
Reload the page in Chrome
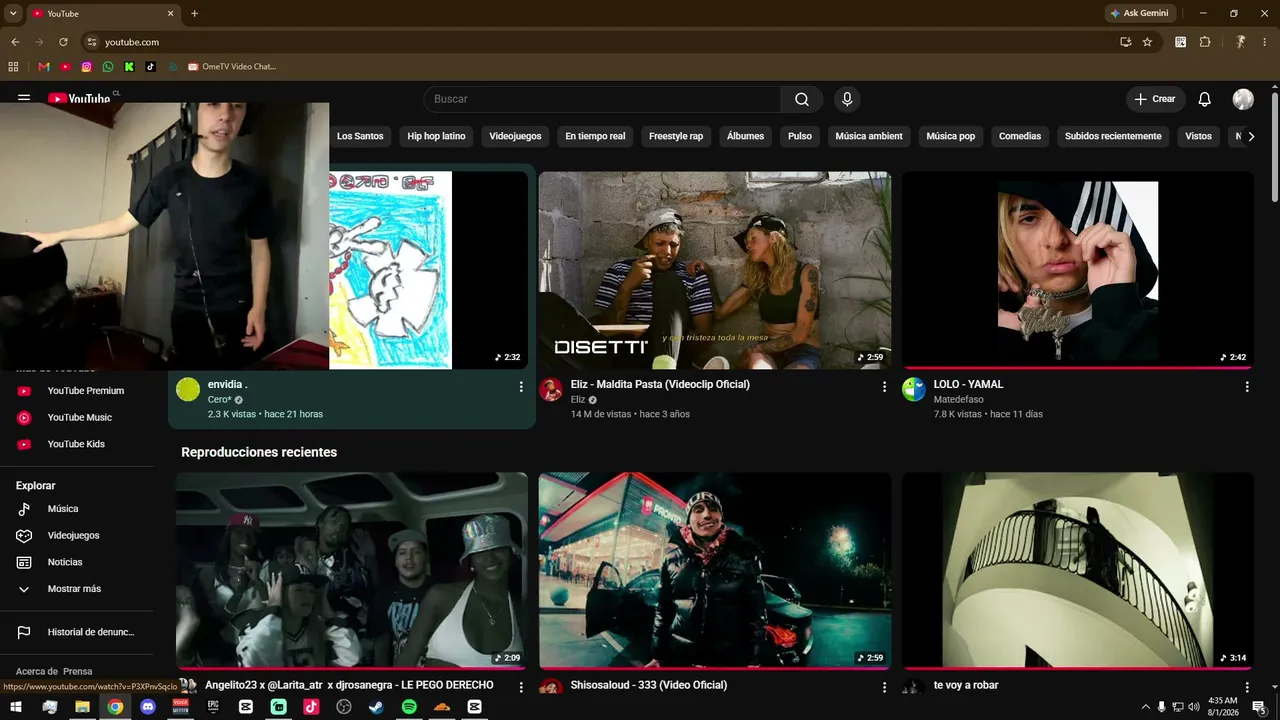point(63,42)
